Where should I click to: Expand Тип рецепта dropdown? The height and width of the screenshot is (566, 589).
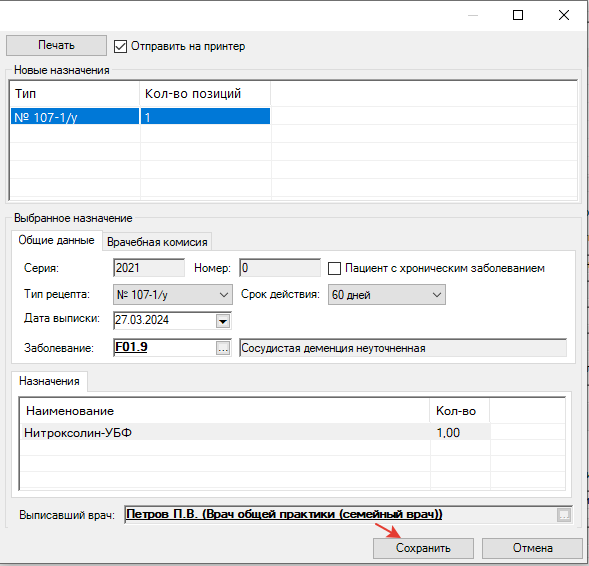173,294
